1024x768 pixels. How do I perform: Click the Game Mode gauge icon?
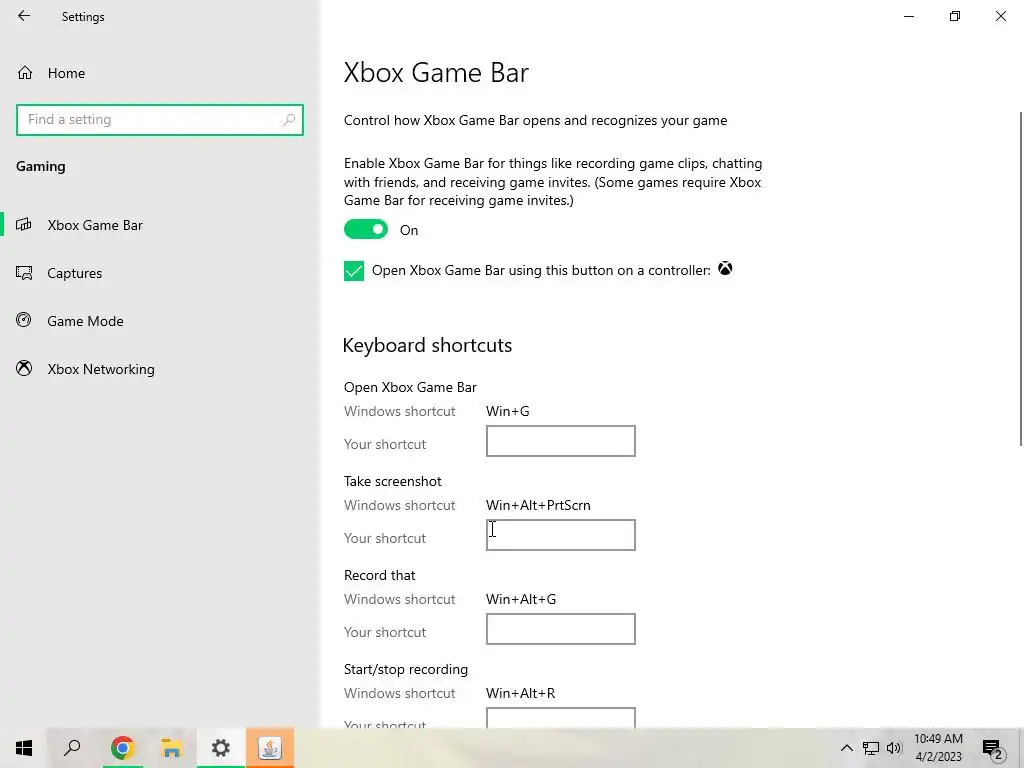[x=24, y=320]
